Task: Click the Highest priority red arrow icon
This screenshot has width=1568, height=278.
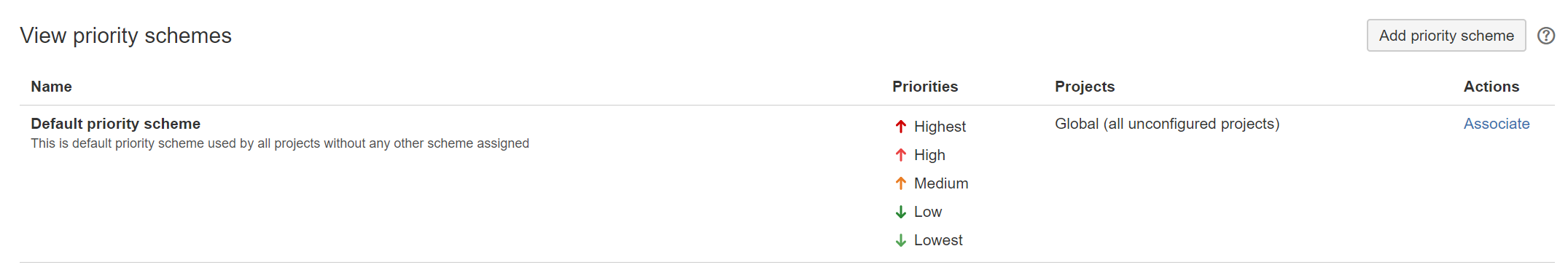Action: (901, 127)
